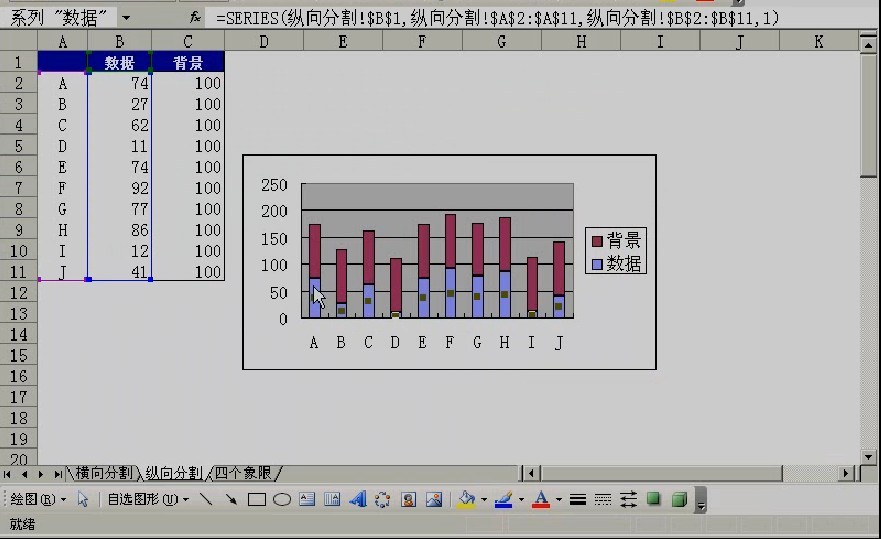Go to first sheet tab arrow
The height and width of the screenshot is (539, 881).
point(7,474)
